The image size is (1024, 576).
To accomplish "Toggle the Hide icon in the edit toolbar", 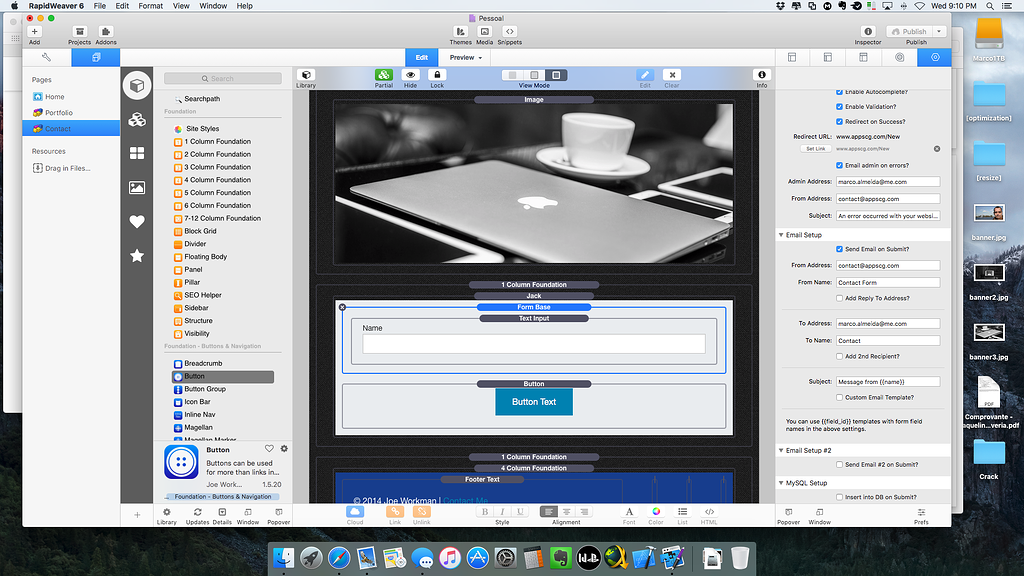I will 409,75.
